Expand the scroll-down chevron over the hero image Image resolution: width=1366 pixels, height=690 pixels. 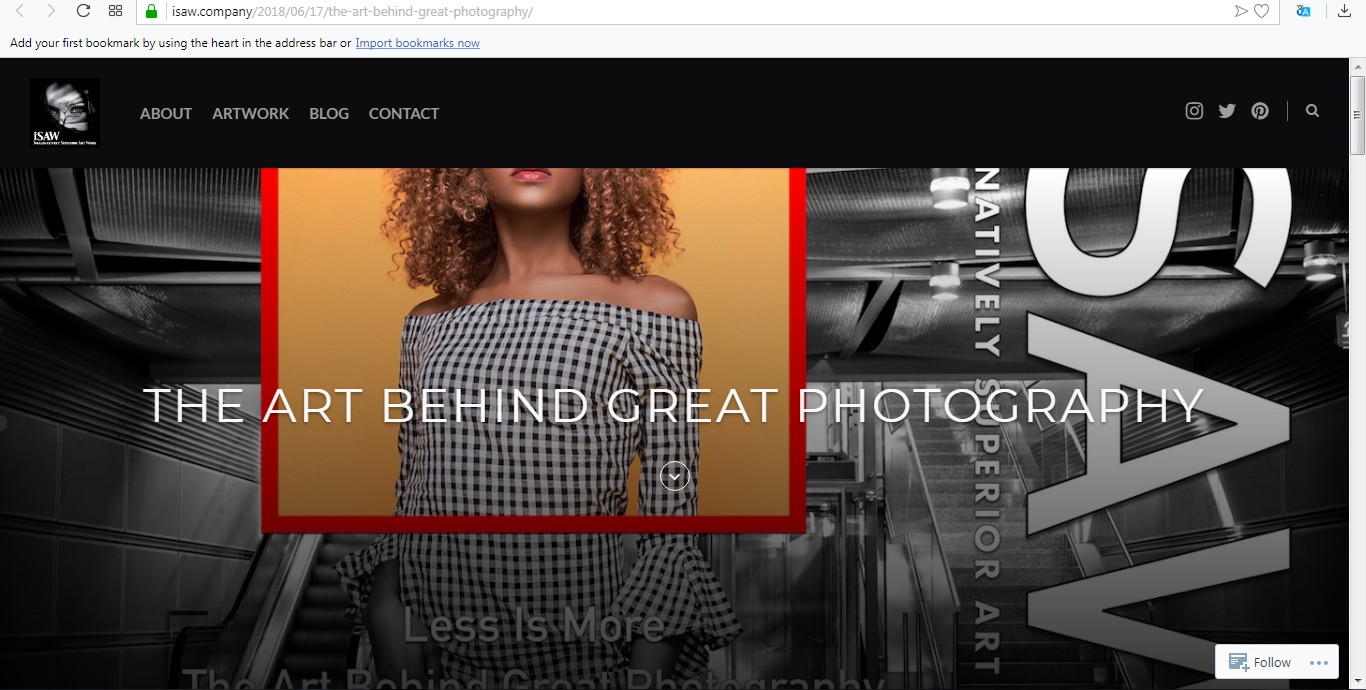pyautogui.click(x=675, y=476)
